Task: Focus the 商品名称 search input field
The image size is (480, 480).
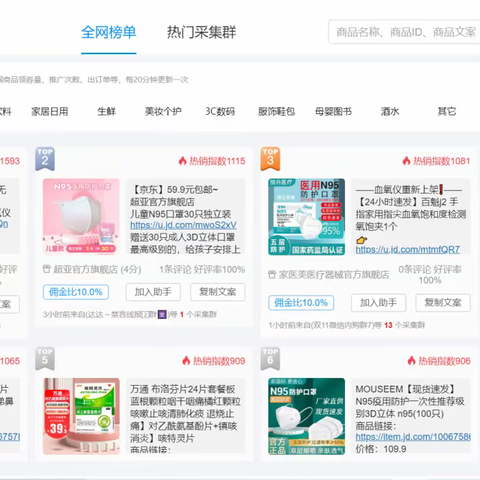Action: (x=404, y=32)
